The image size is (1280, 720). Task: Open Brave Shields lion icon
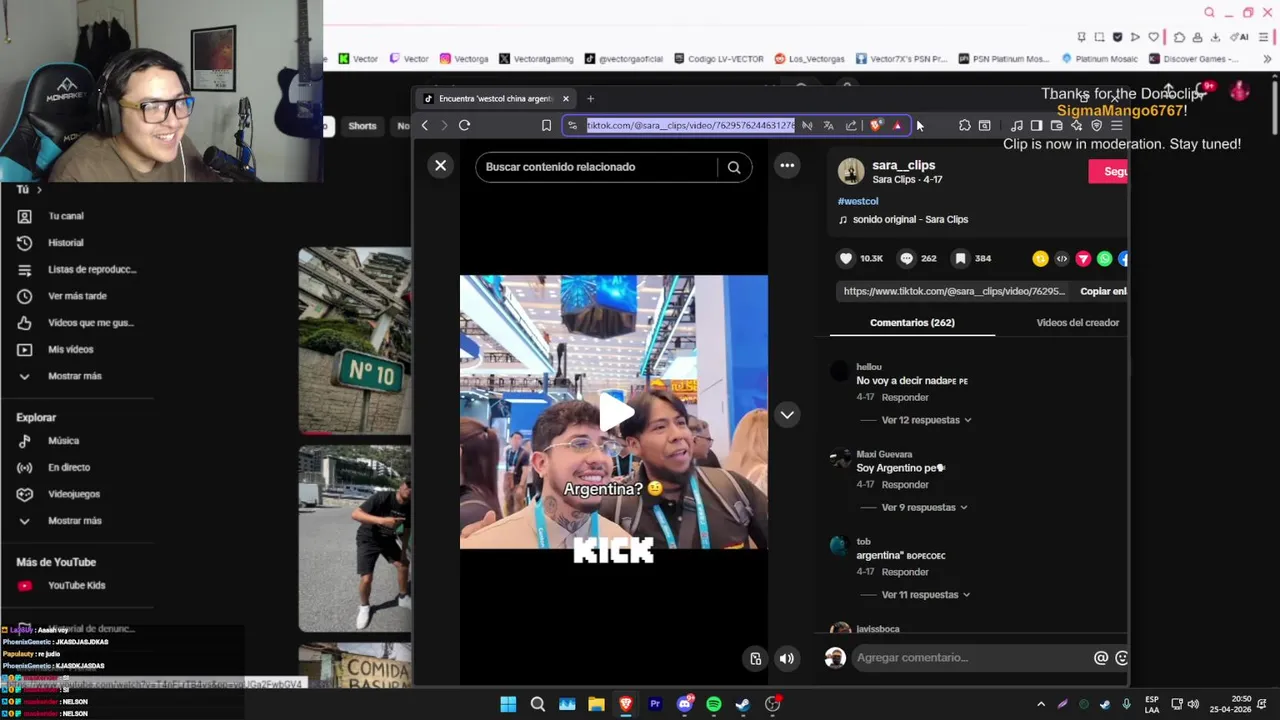pos(876,125)
